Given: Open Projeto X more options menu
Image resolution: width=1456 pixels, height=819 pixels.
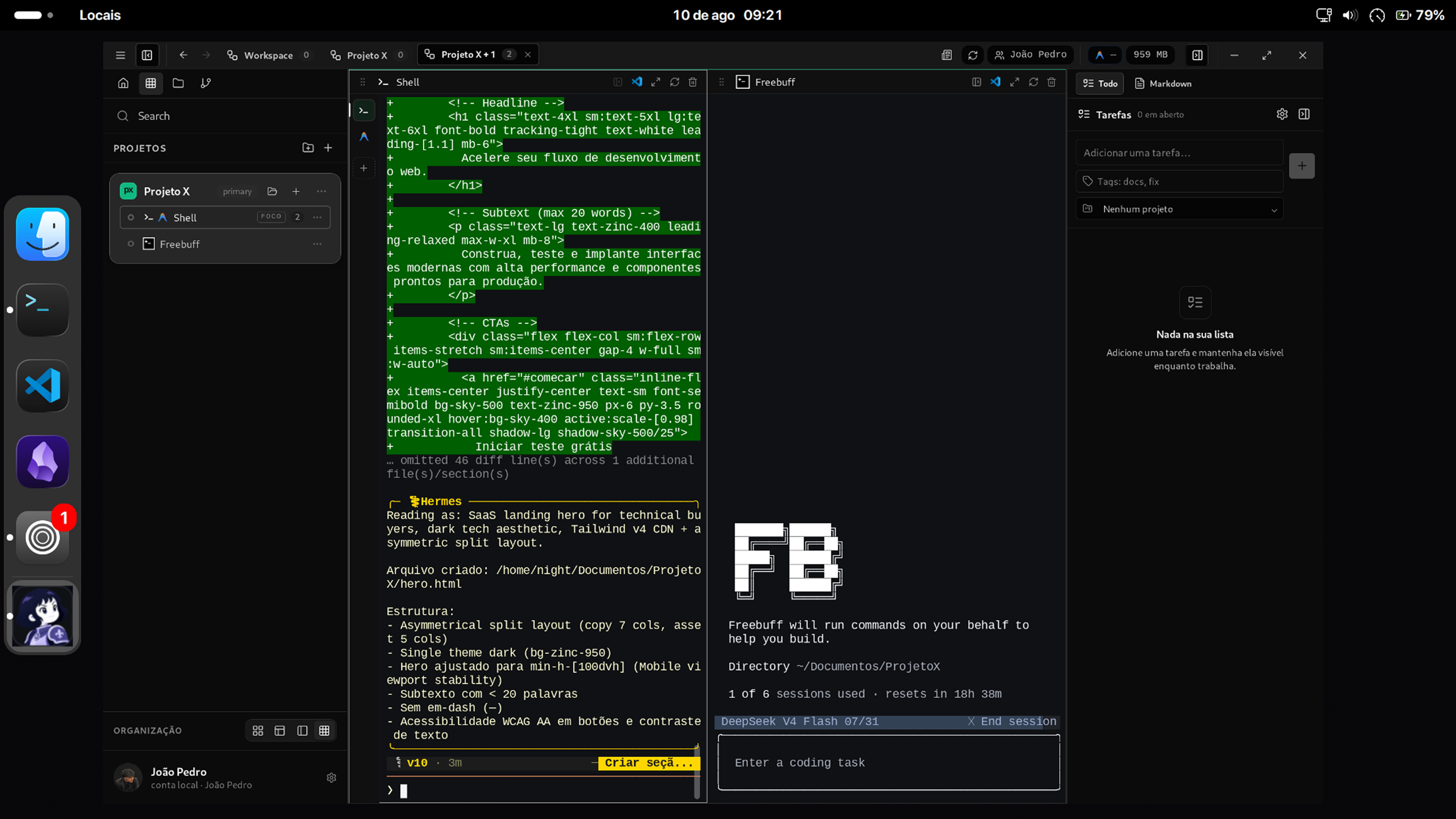Looking at the screenshot, I should [321, 191].
